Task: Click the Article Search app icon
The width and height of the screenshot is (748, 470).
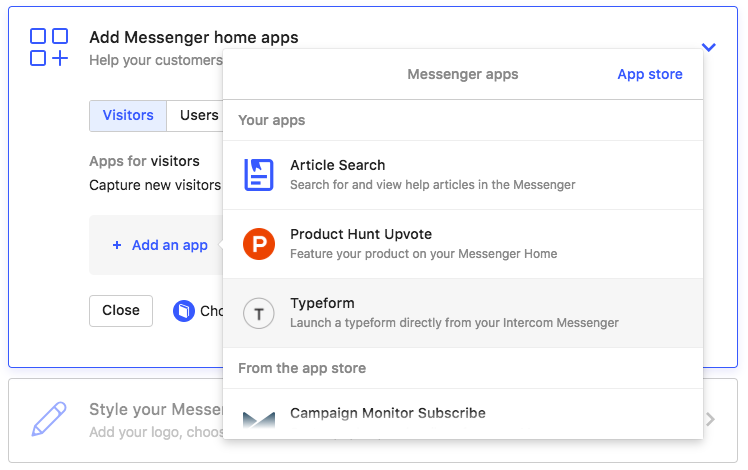Action: click(x=259, y=175)
